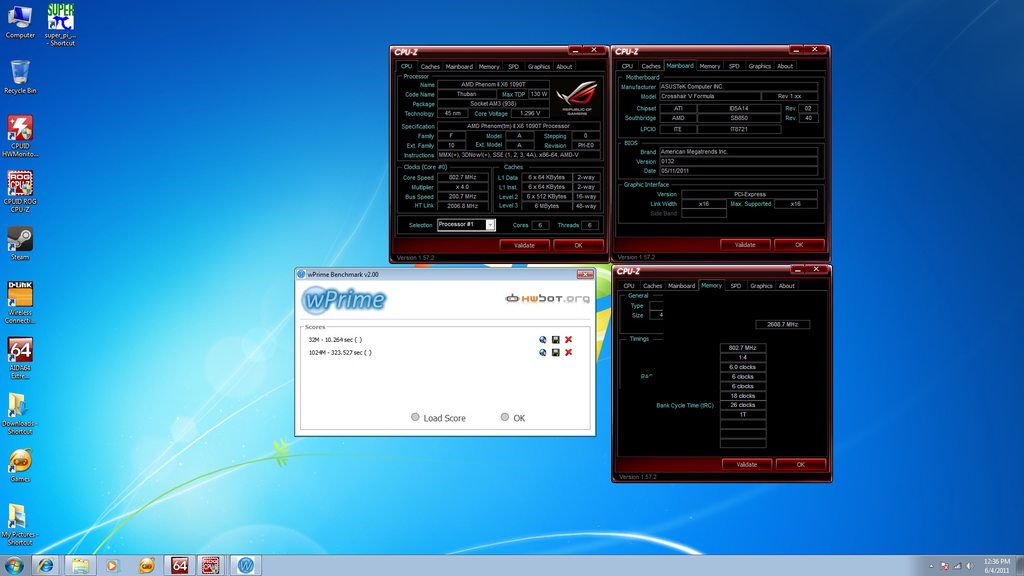Click the package value "Socket AM3 (938)"
This screenshot has height=576, width=1024.
[x=493, y=104]
